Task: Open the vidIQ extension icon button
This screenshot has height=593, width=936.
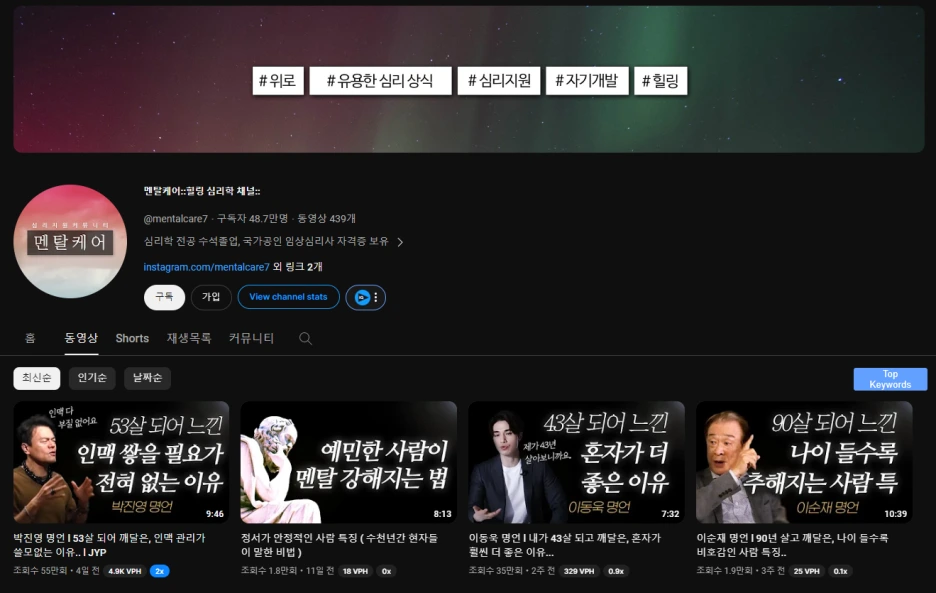Action: pyautogui.click(x=365, y=297)
